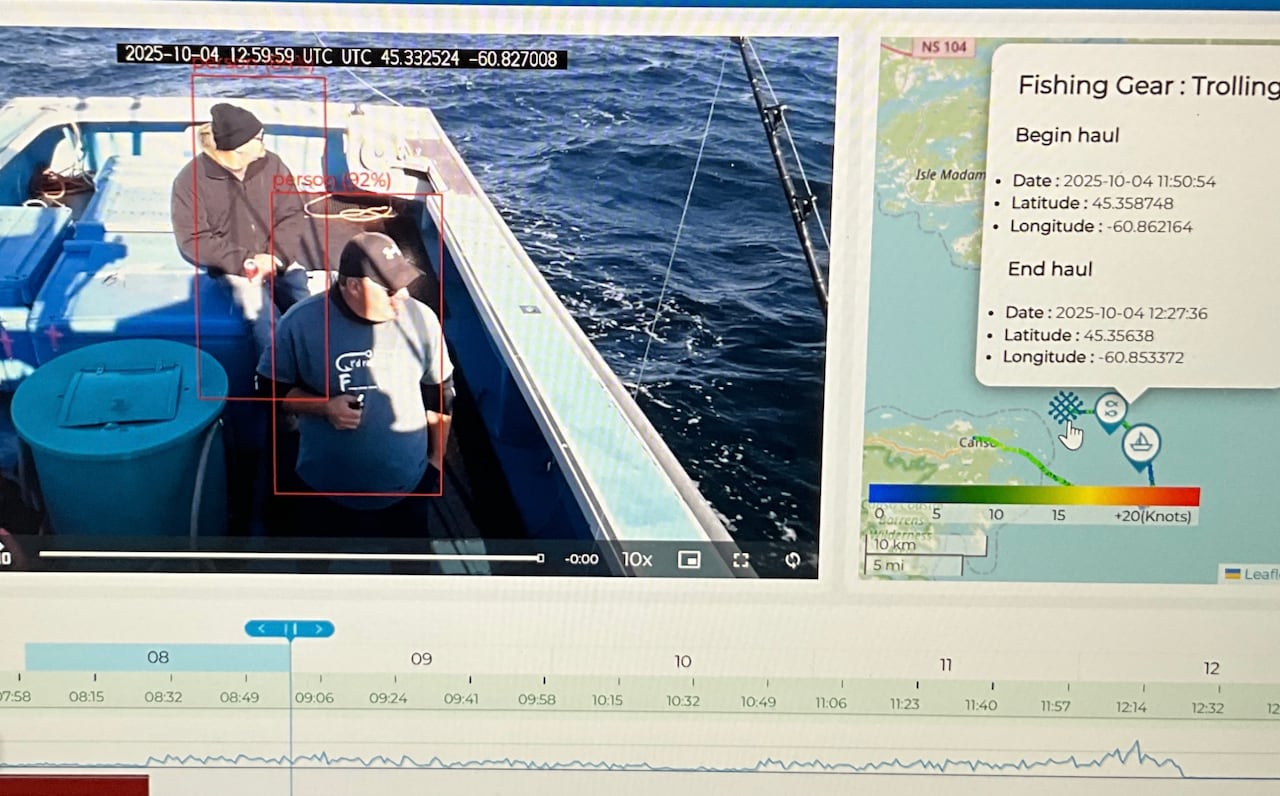
Task: Pause playback using the timeline pause control
Action: tap(290, 630)
